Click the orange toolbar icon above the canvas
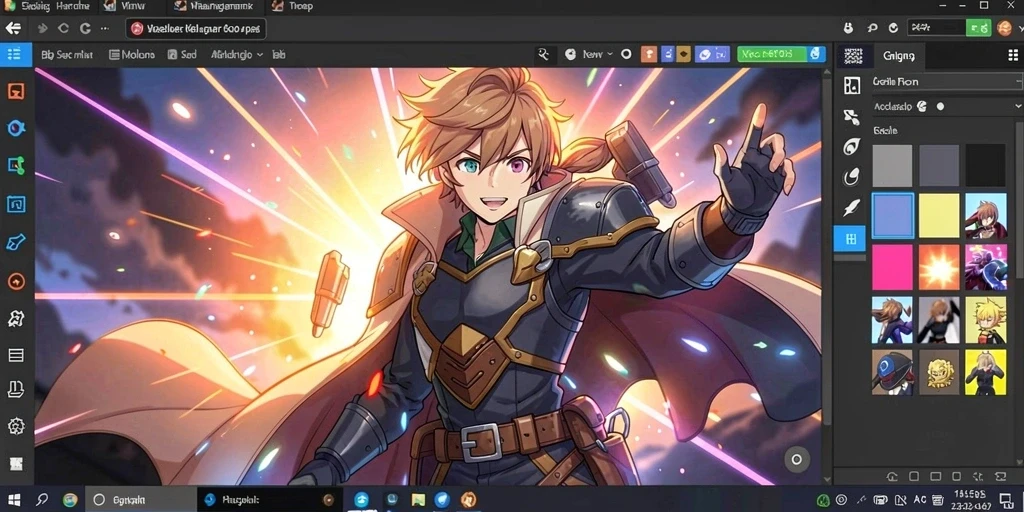 [x=648, y=55]
